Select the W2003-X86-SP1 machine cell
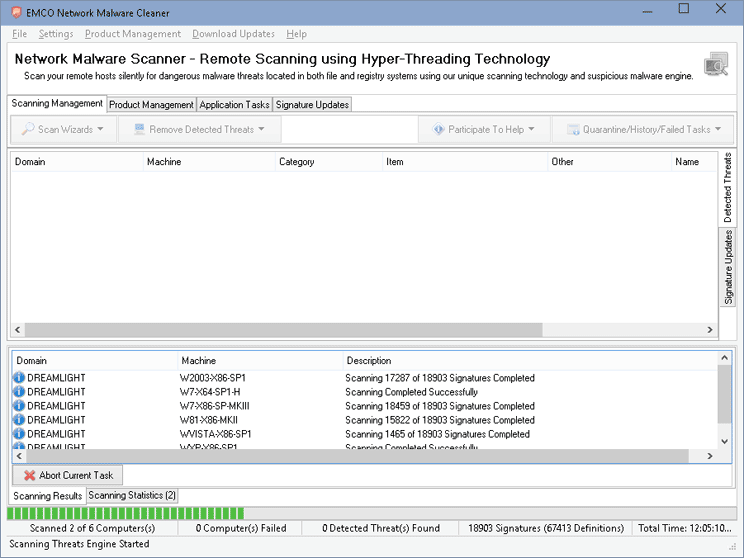Viewport: 744px width, 558px height. (x=213, y=378)
